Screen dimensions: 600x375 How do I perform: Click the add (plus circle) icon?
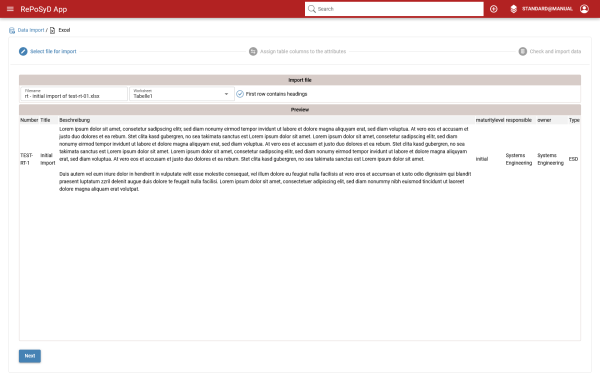tap(494, 9)
